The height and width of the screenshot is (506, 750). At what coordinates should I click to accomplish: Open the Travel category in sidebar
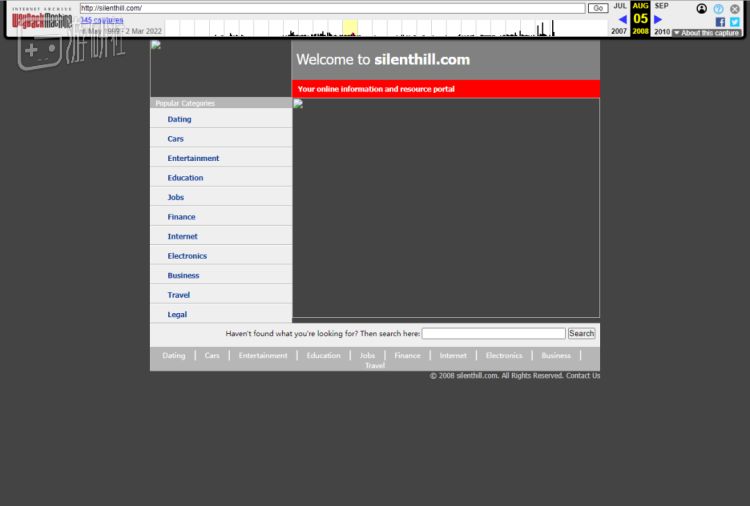178,295
